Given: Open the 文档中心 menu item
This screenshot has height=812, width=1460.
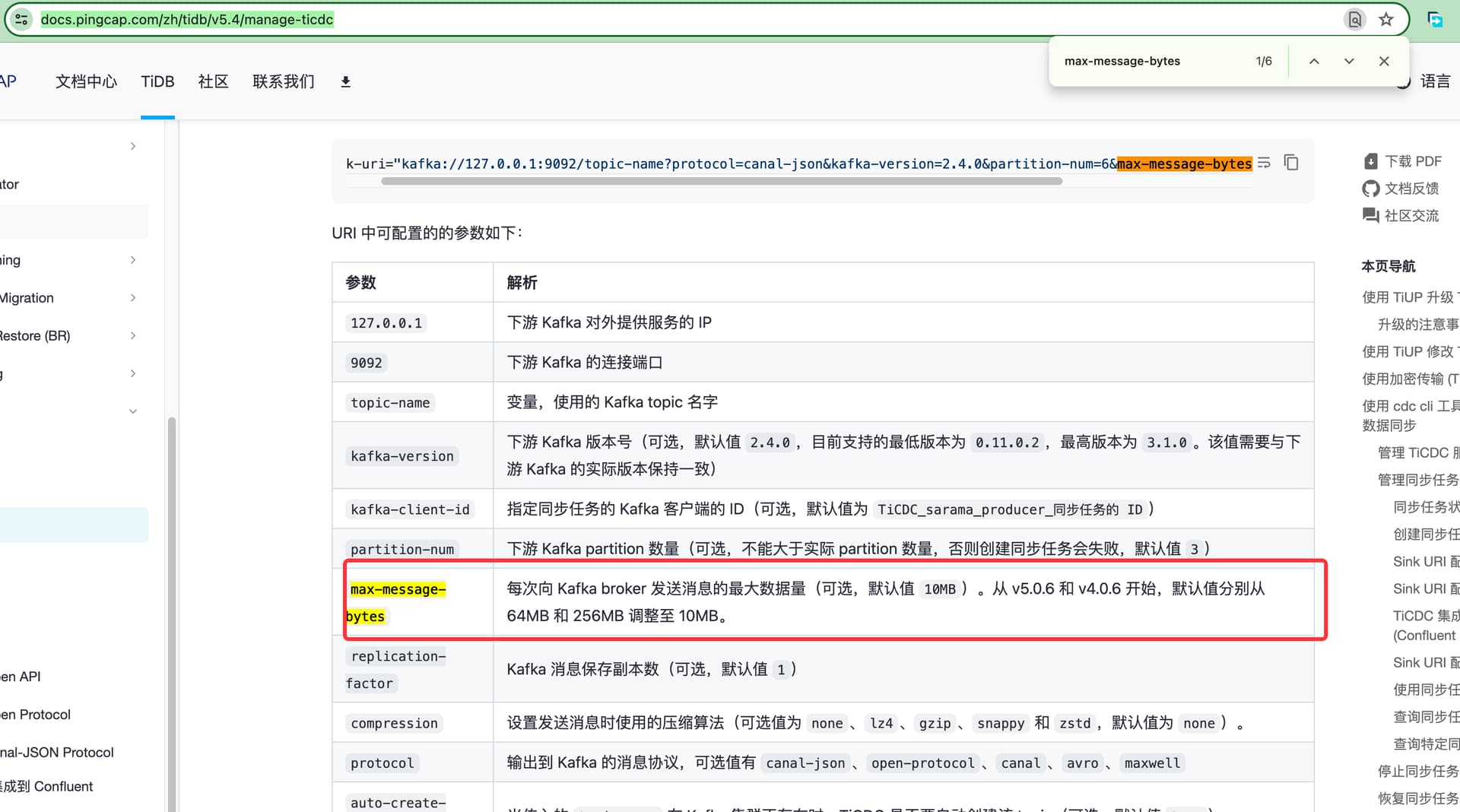Looking at the screenshot, I should [x=86, y=81].
